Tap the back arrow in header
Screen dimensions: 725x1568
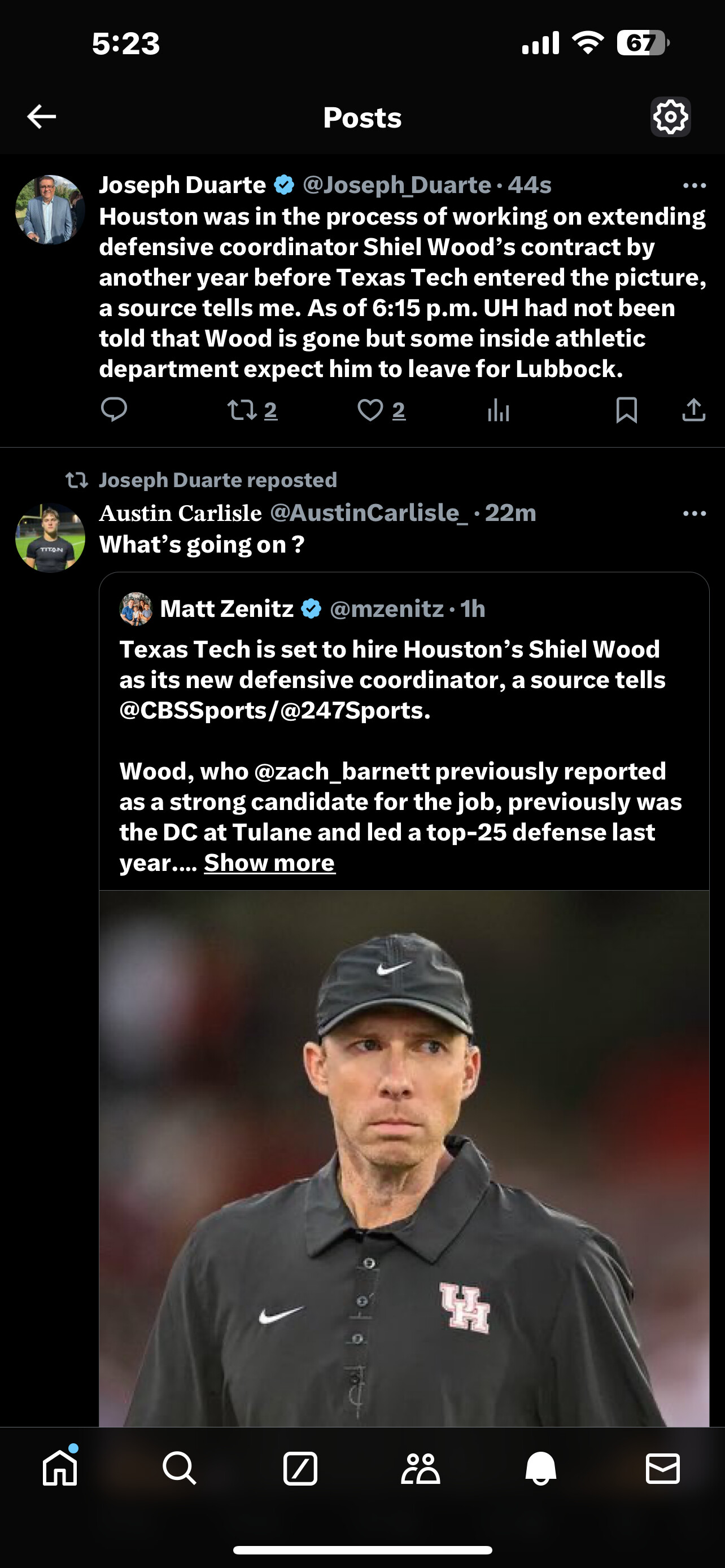pos(41,116)
